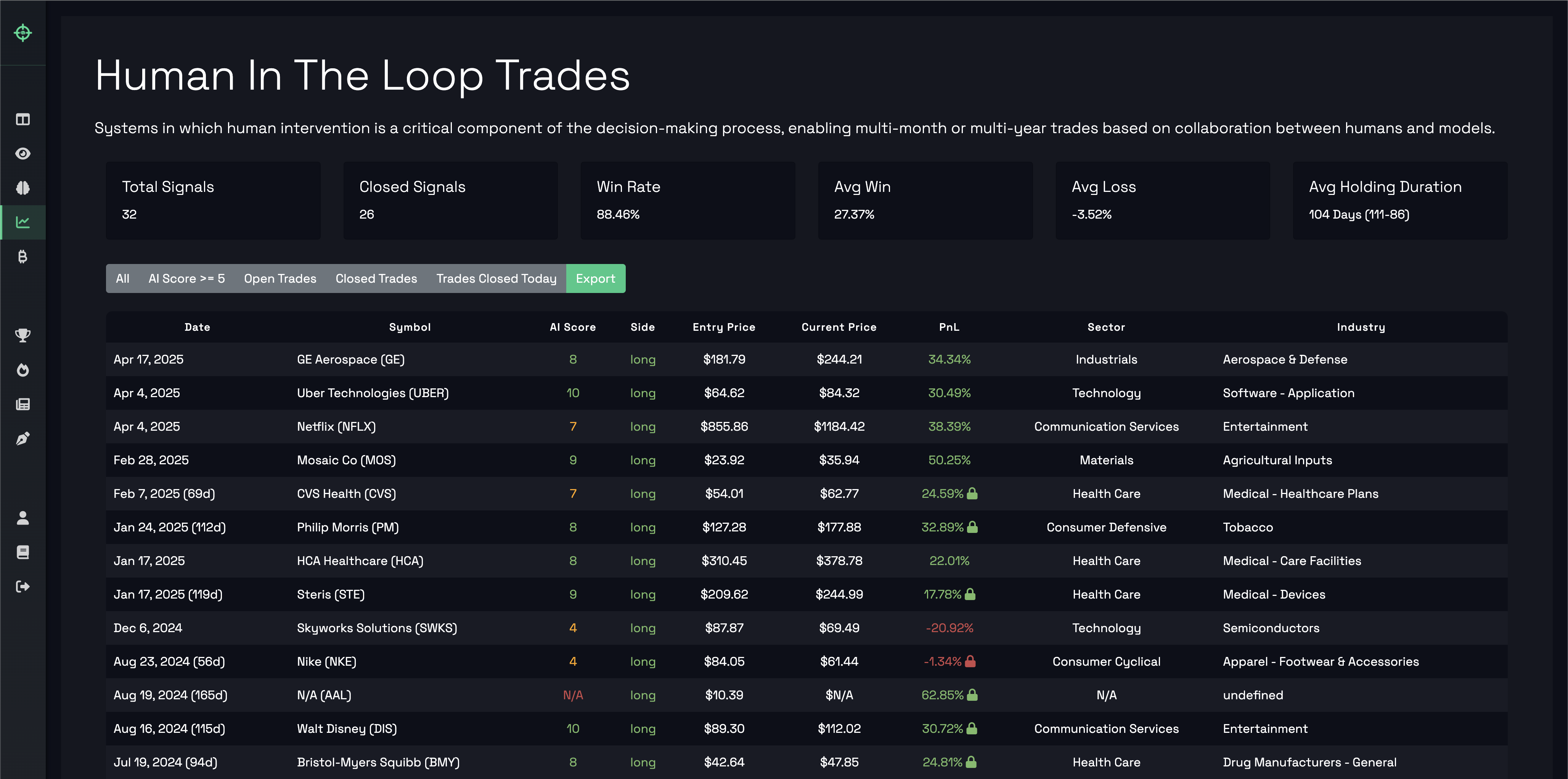Viewport: 1568px width, 779px height.
Task: Click the Total Signals stat card
Action: (213, 200)
